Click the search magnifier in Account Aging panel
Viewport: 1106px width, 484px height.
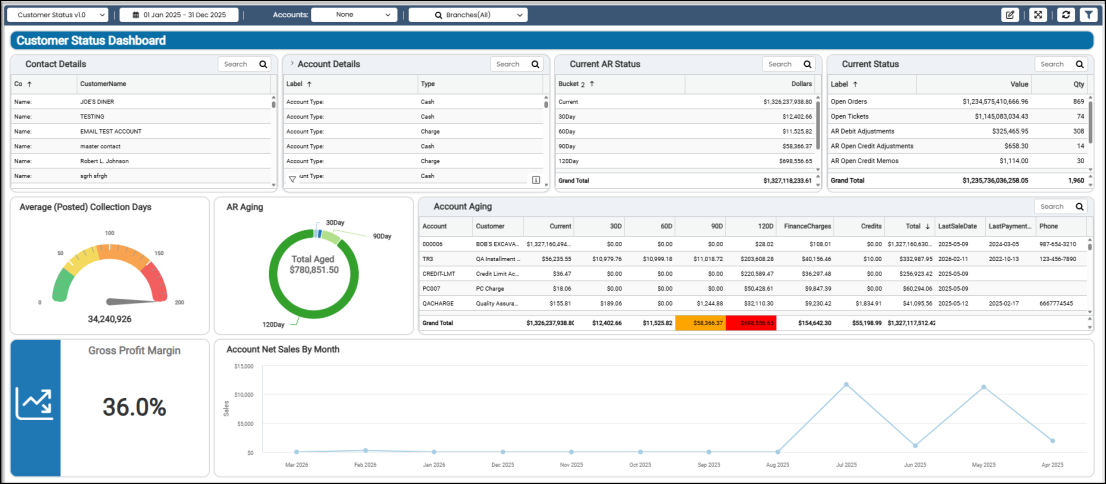[x=1079, y=207]
